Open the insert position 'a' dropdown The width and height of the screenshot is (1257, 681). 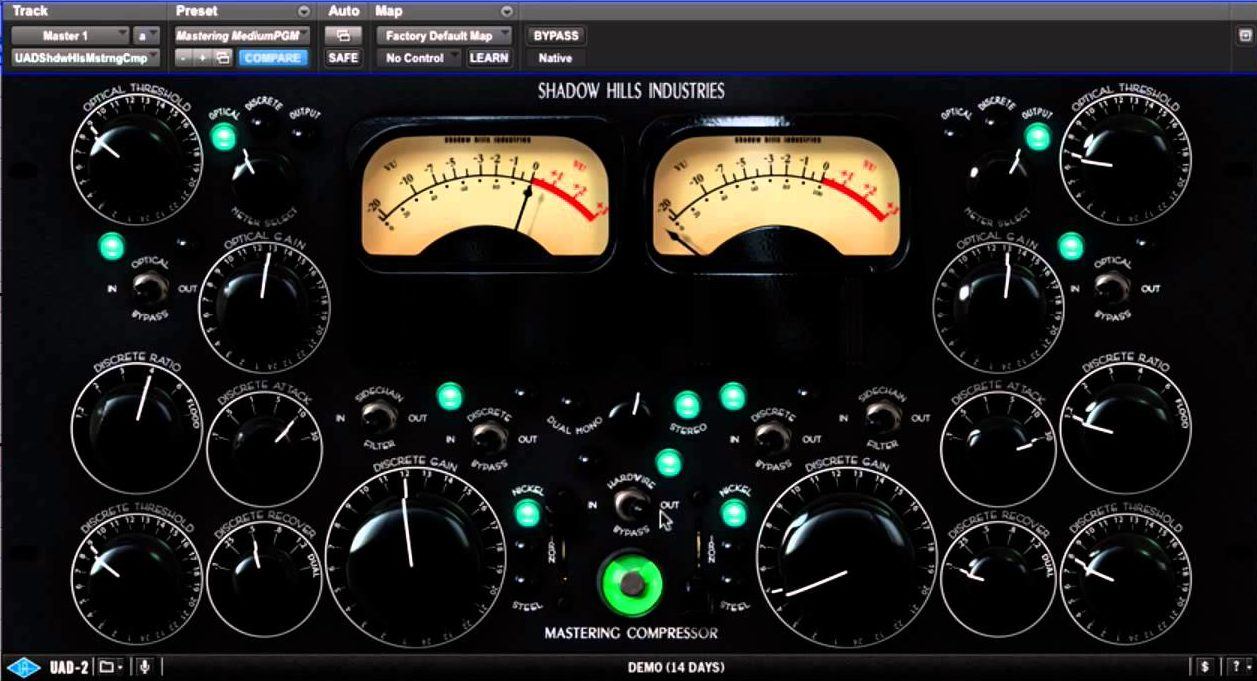pyautogui.click(x=146, y=36)
